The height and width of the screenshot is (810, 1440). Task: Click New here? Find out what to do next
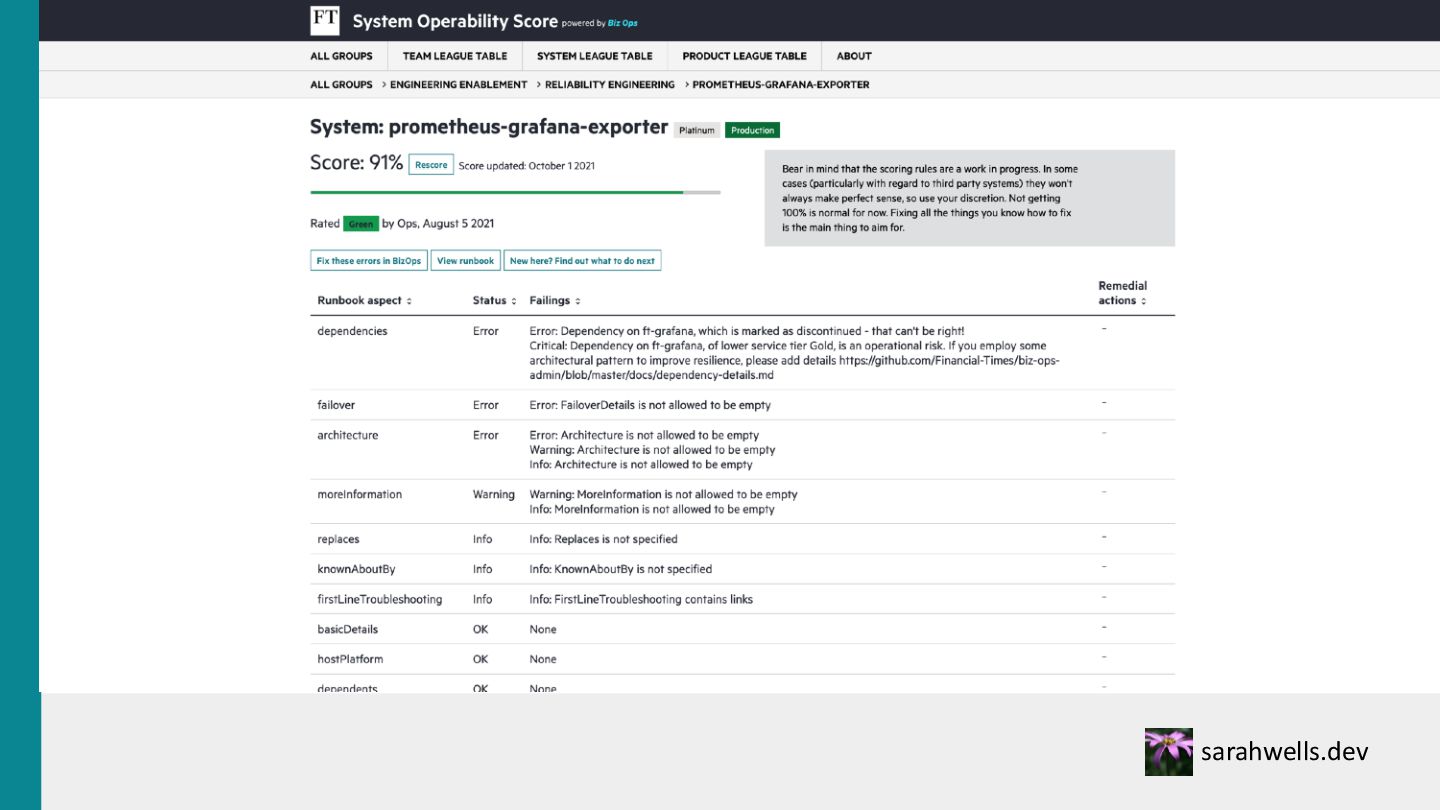point(582,261)
